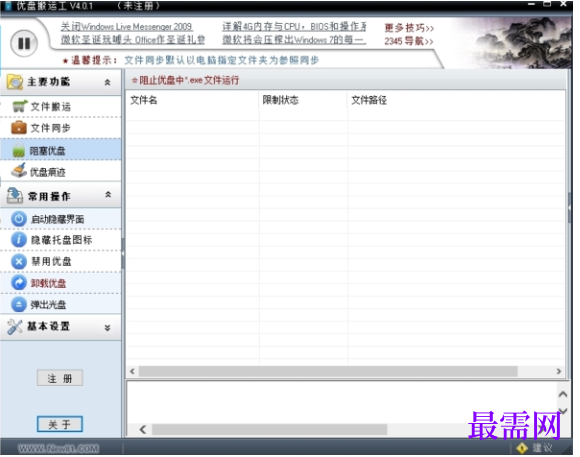Click the right edge panel splitter handle
The height and width of the screenshot is (457, 580).
point(570,208)
